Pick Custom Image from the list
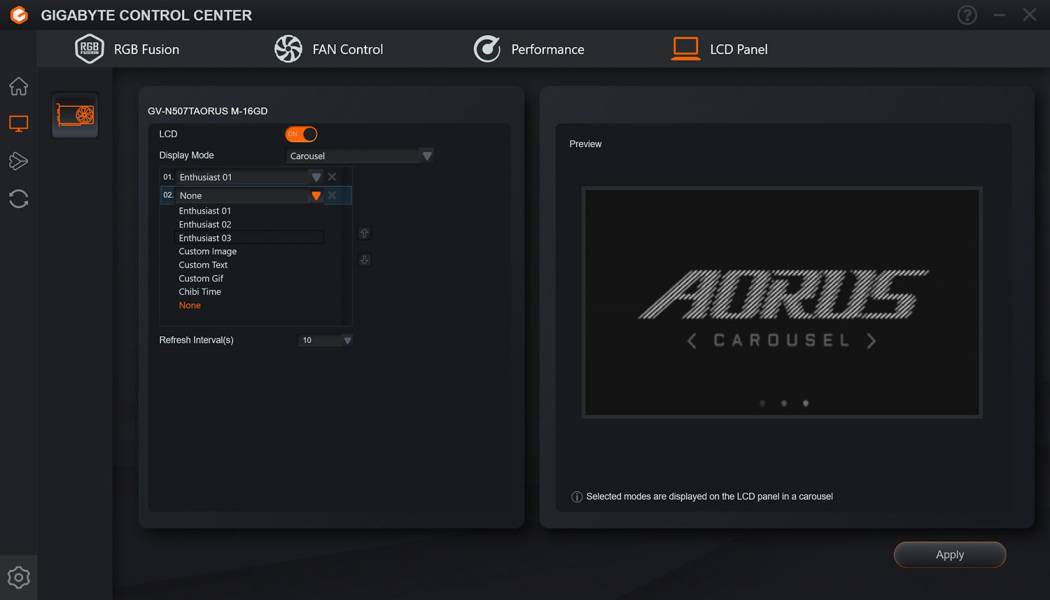This screenshot has height=600, width=1050. pyautogui.click(x=208, y=251)
